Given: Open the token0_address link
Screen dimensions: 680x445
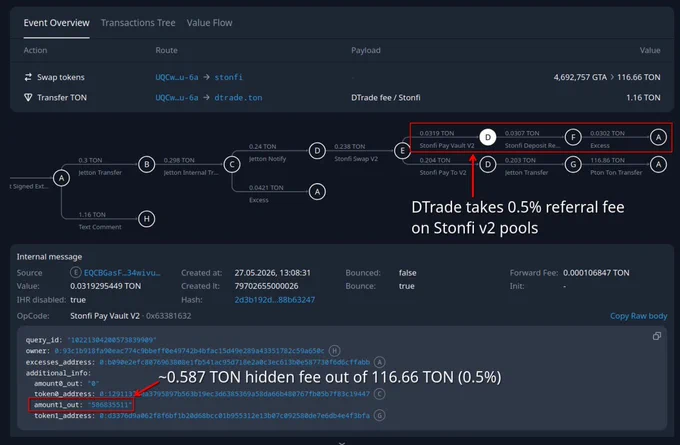Looking at the screenshot, I should [x=234, y=394].
